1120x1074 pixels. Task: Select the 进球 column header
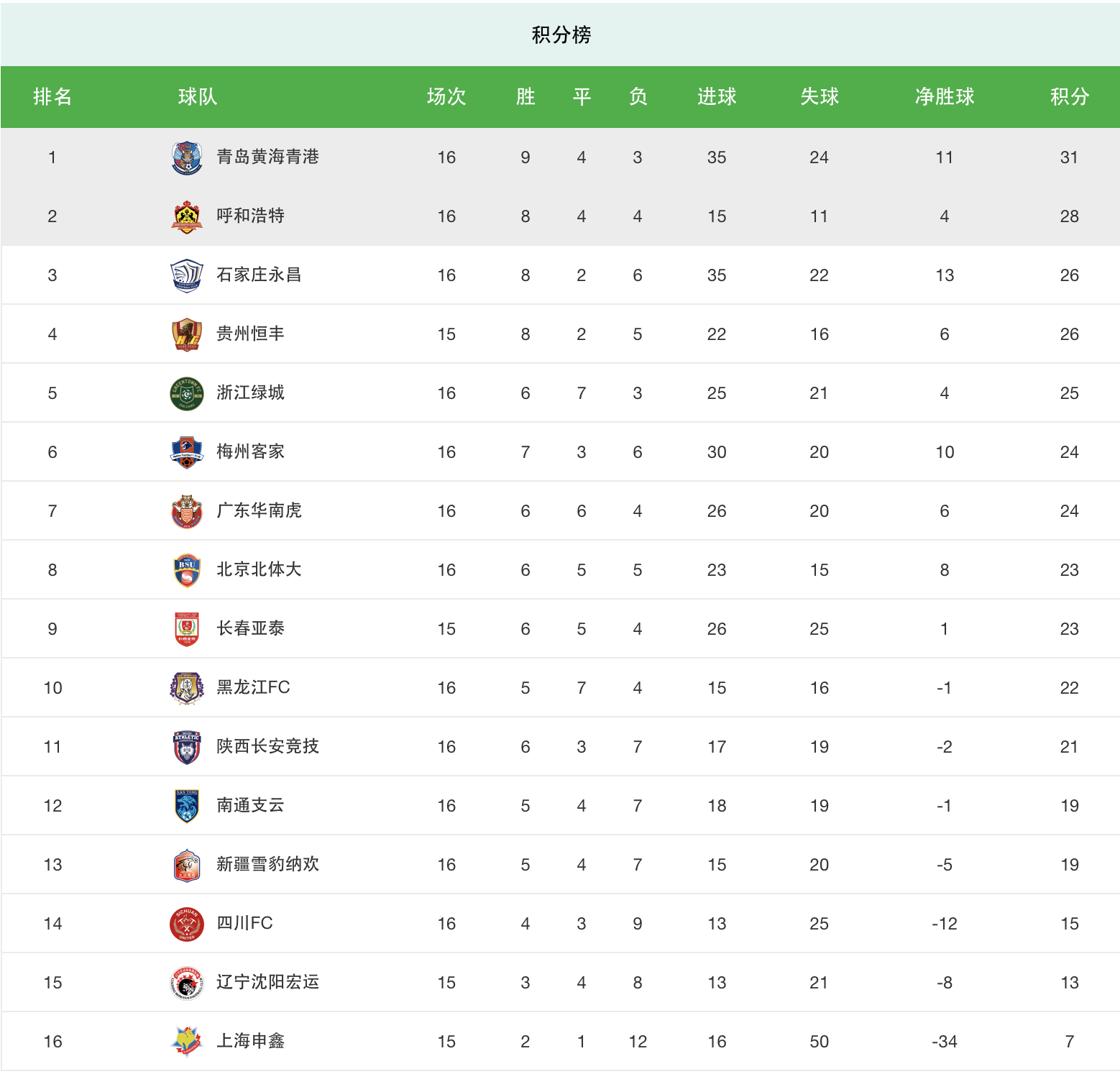coord(717,96)
